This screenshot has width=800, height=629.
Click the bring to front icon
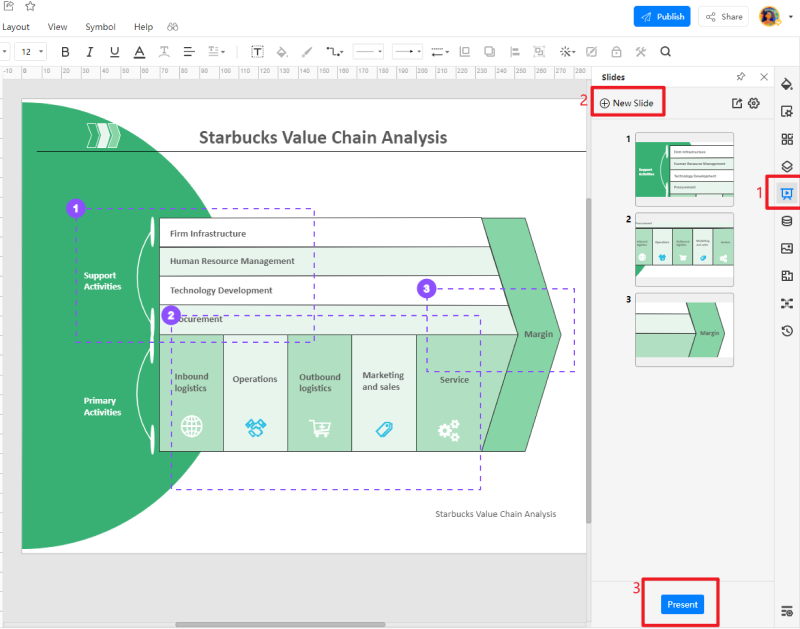[x=464, y=52]
